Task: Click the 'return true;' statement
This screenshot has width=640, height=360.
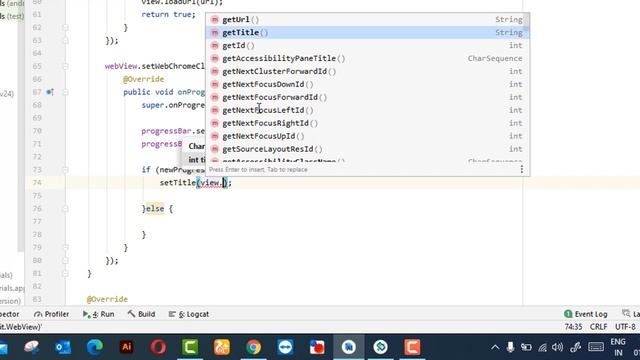Action: tap(169, 14)
